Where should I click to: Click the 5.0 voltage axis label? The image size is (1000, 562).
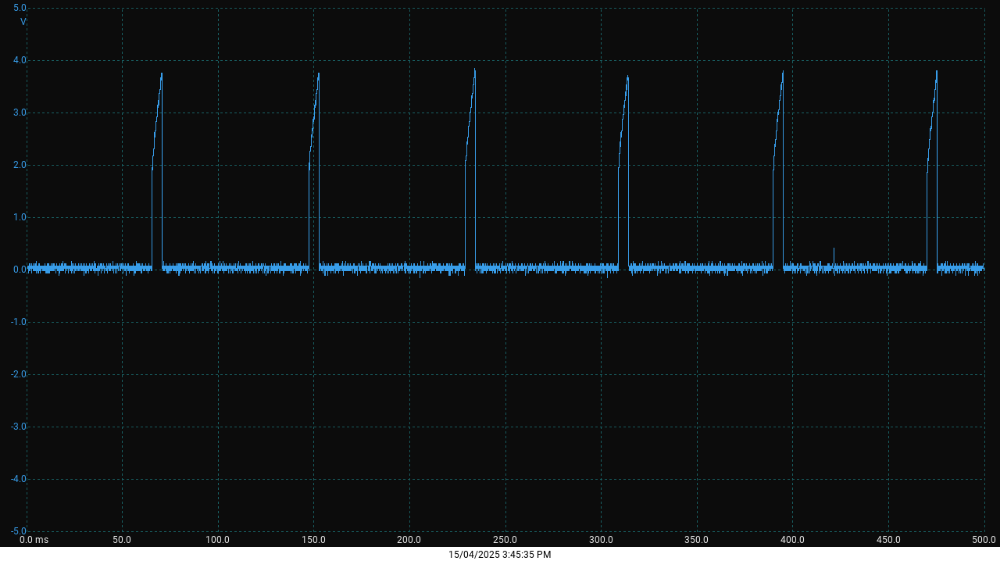click(19, 8)
